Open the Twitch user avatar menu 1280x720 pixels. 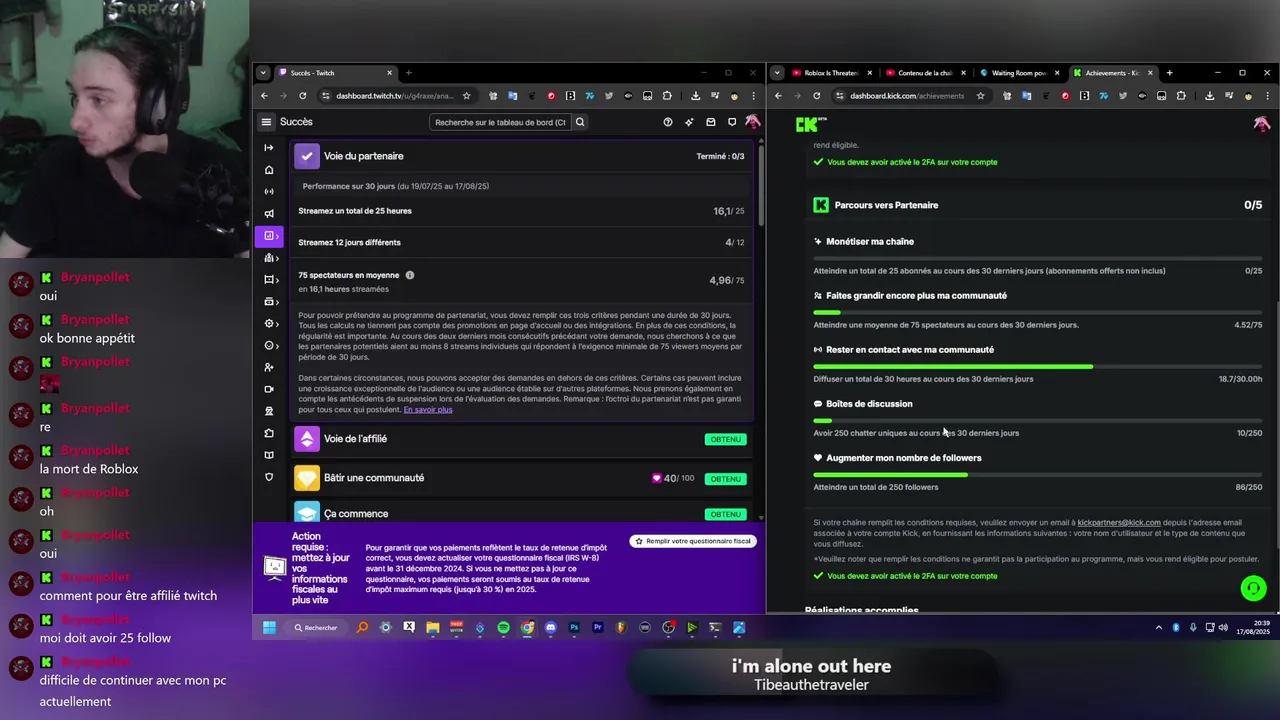[x=752, y=122]
